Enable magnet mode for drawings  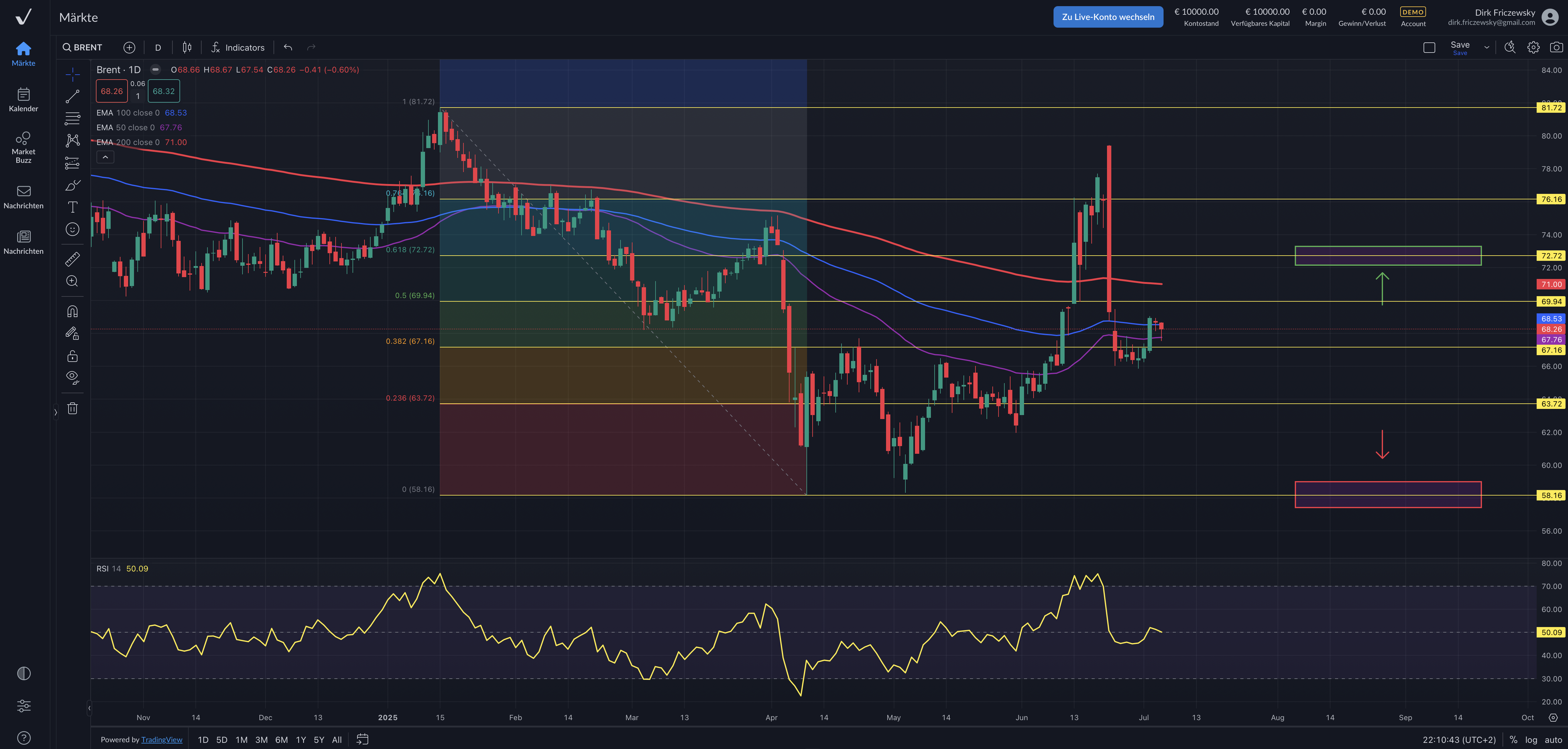72,311
